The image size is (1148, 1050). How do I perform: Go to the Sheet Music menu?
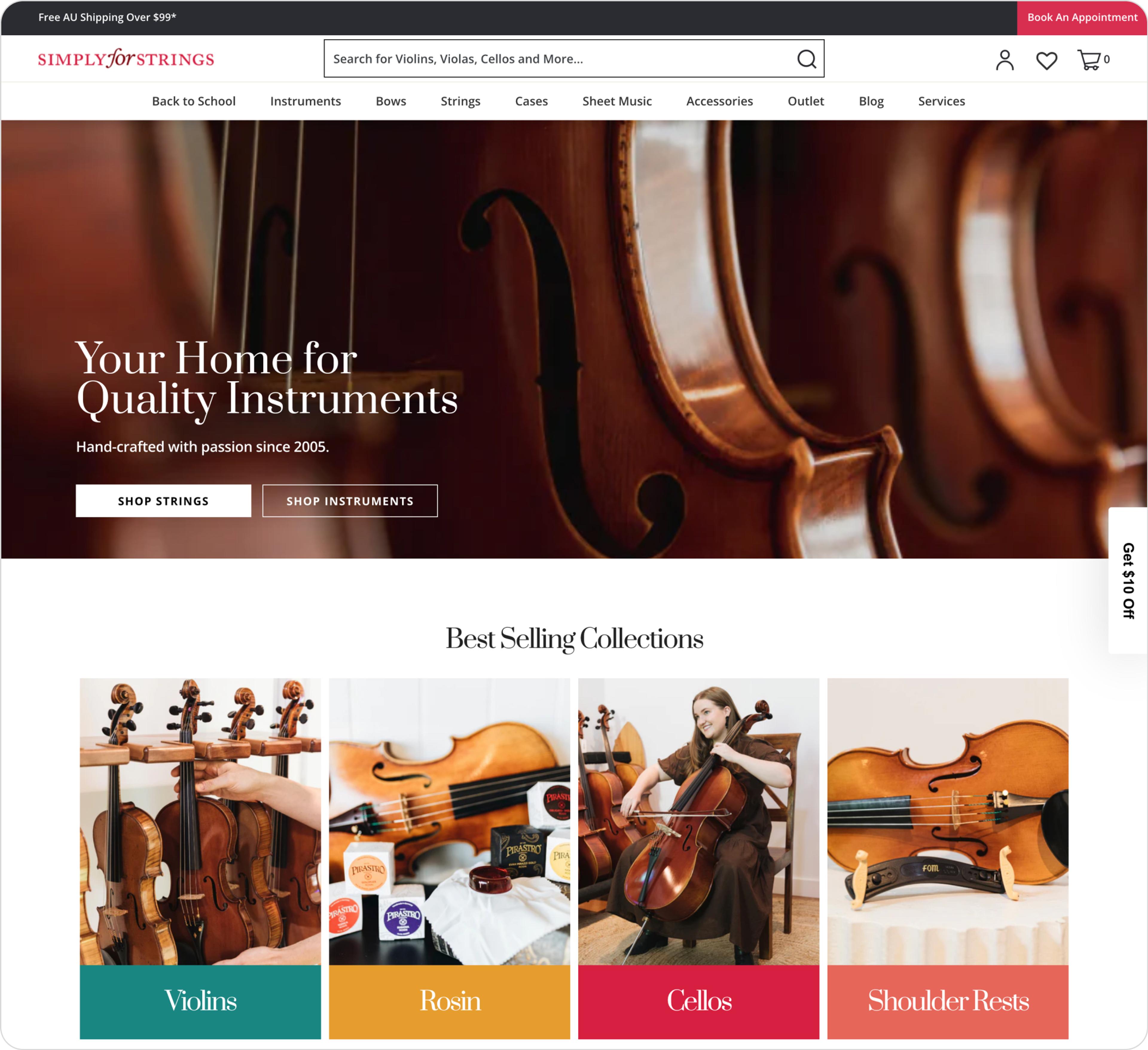[617, 101]
